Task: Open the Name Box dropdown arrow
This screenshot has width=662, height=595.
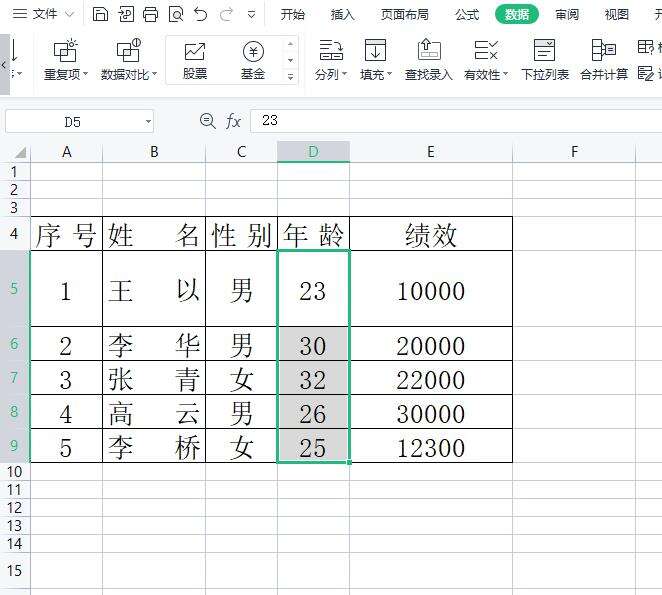Action: [x=148, y=121]
